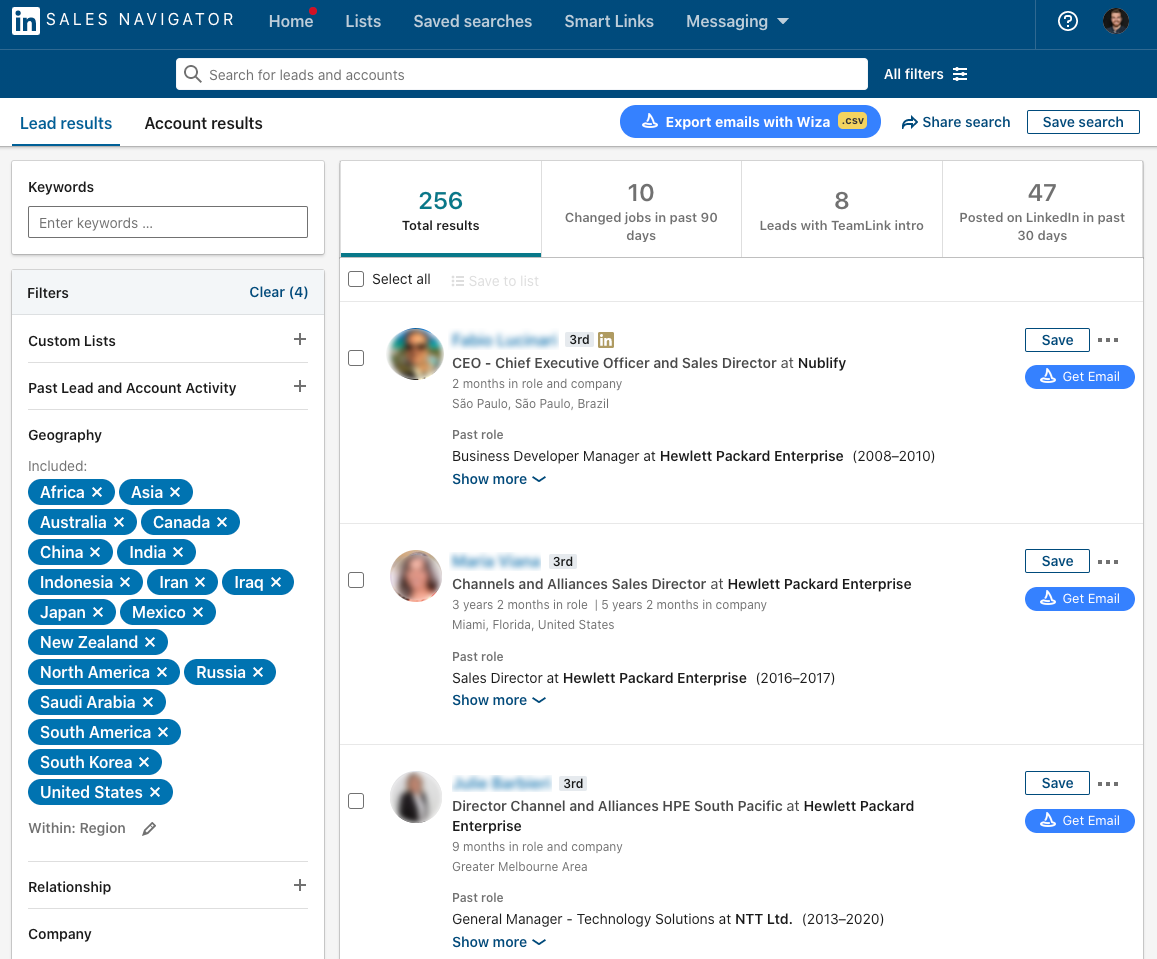Expand the Custom Lists filter
Screen dimensions: 1157x959
(300, 339)
